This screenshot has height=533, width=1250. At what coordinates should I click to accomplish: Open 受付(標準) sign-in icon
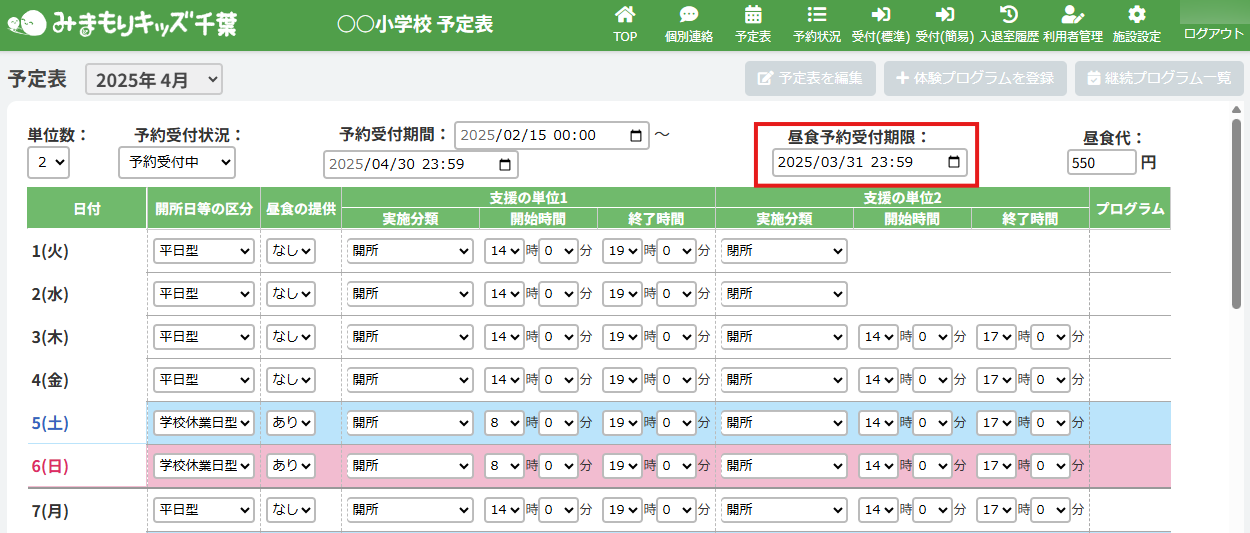(x=880, y=16)
